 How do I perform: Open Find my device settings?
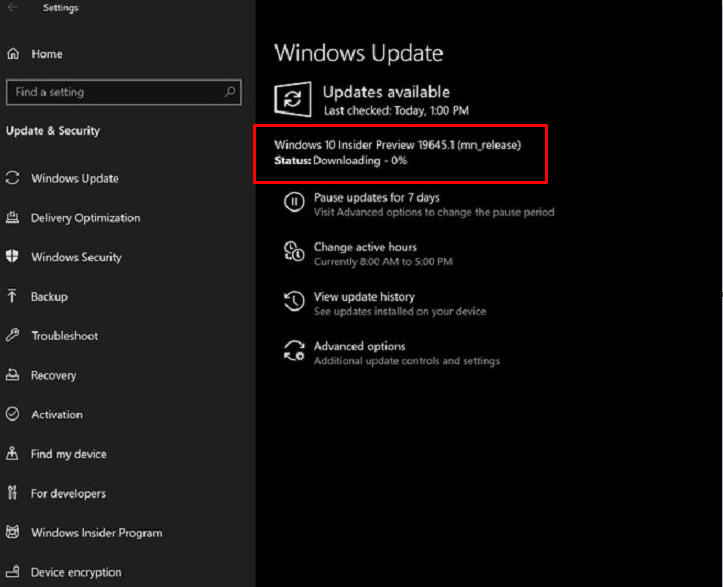coord(68,454)
